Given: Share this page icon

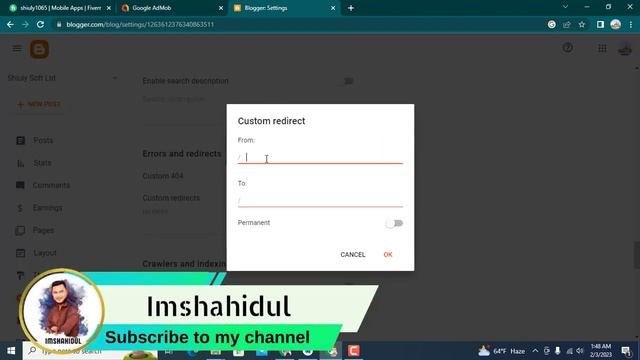Looking at the screenshot, I should coord(567,24).
